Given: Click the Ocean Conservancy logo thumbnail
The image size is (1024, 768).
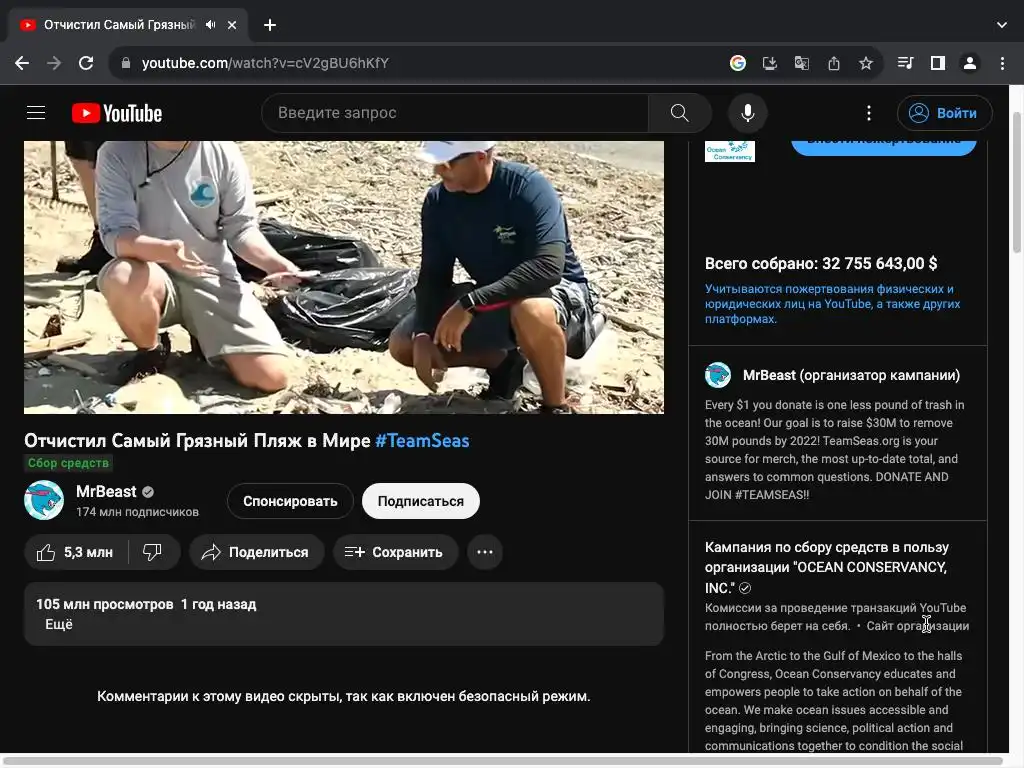Looking at the screenshot, I should tap(729, 152).
